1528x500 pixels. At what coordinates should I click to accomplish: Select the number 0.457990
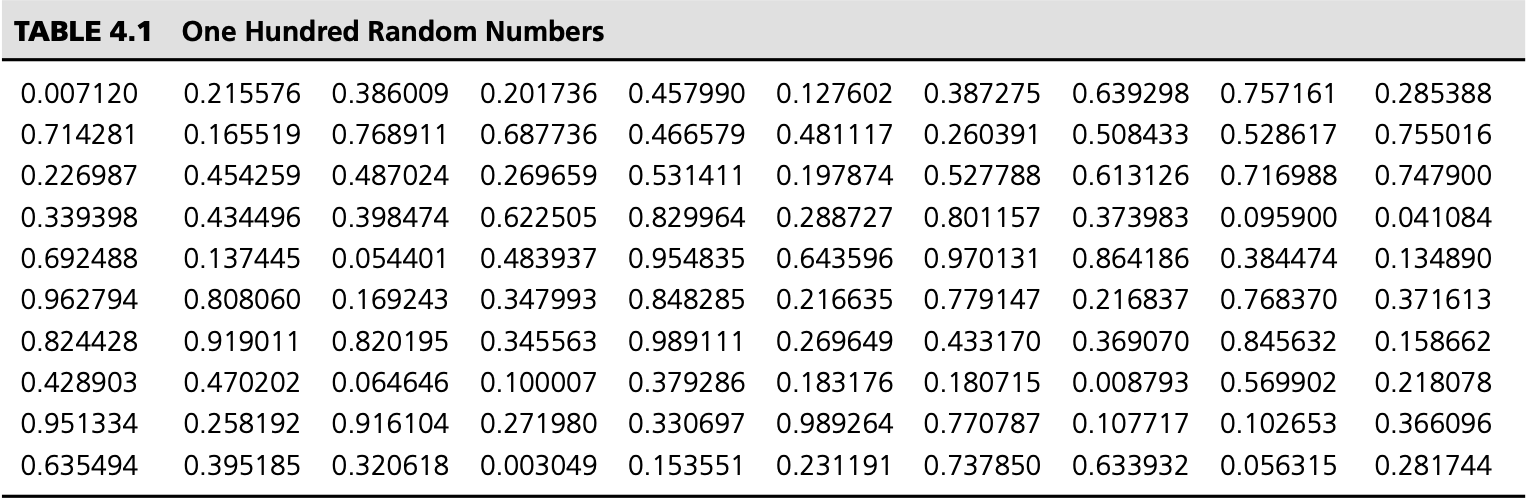coord(686,95)
